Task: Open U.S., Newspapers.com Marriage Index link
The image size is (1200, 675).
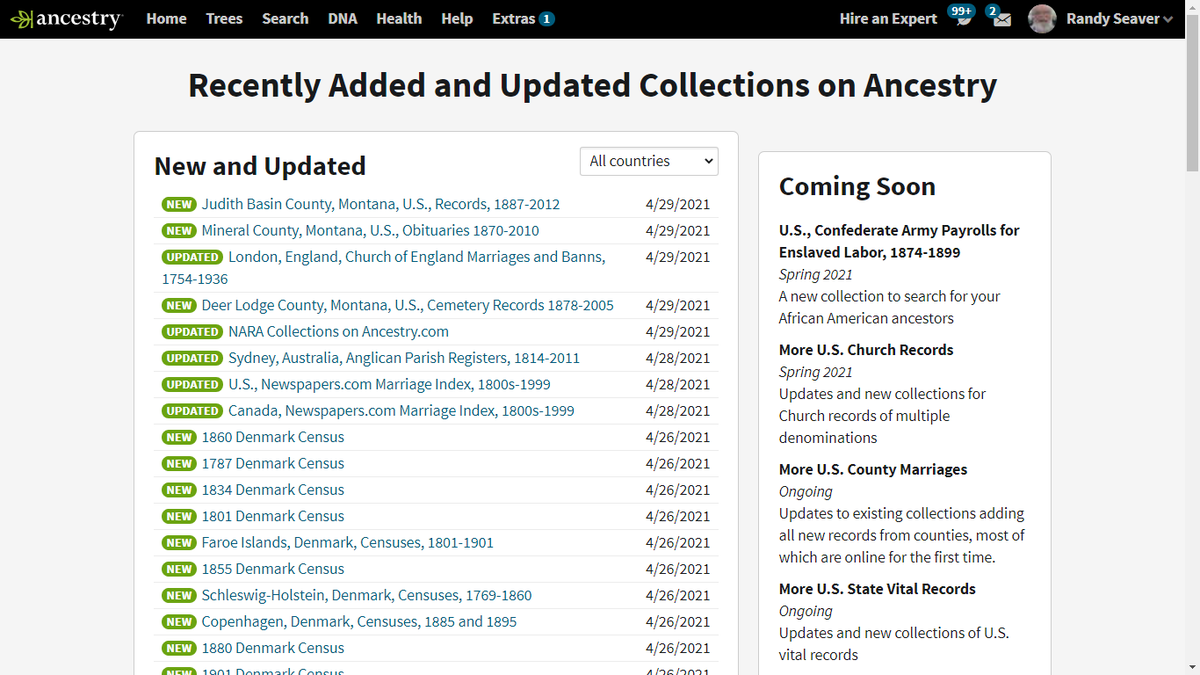Action: tap(389, 384)
